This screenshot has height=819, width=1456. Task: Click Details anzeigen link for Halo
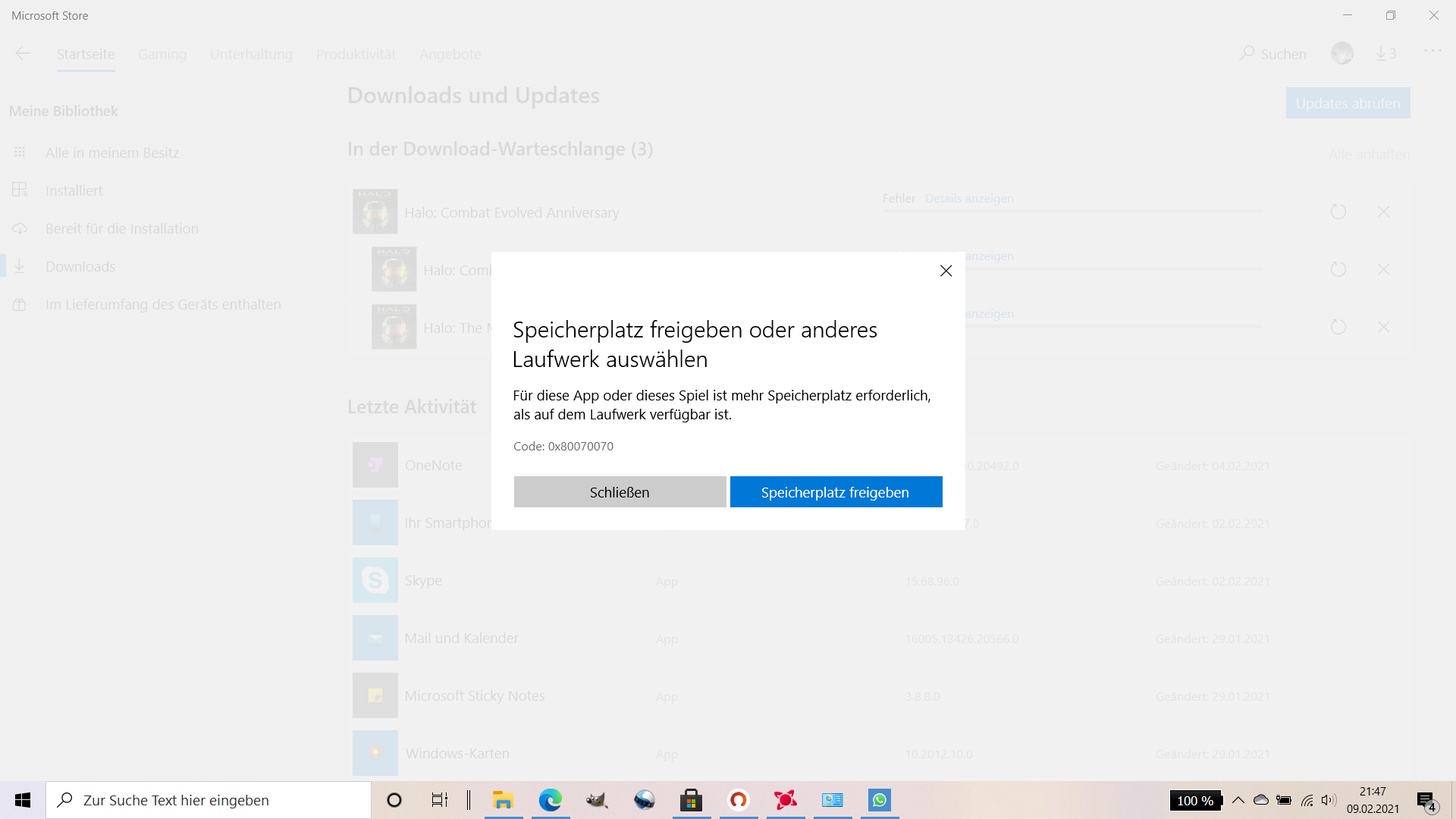[x=968, y=198]
